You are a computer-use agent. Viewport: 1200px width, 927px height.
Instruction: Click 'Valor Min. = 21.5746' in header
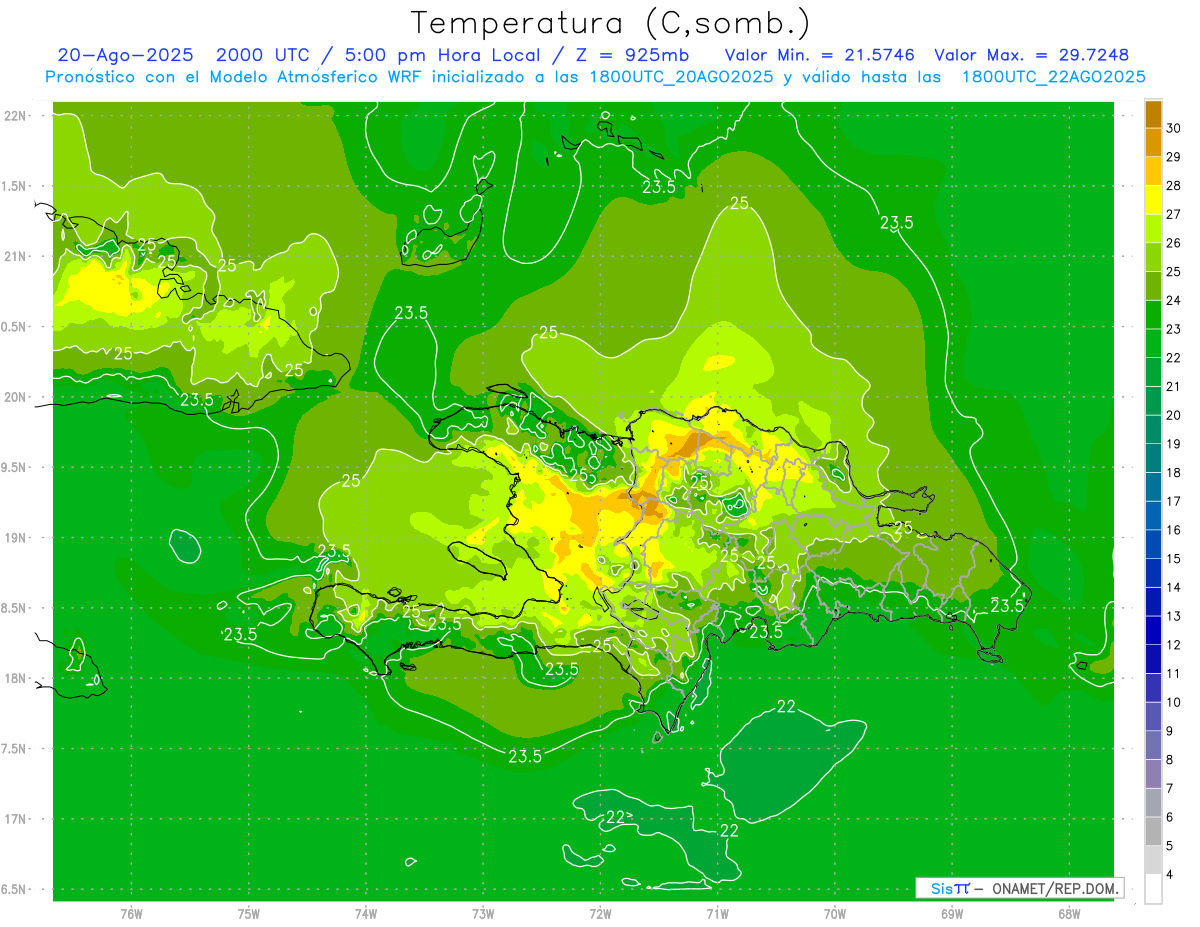pos(822,55)
